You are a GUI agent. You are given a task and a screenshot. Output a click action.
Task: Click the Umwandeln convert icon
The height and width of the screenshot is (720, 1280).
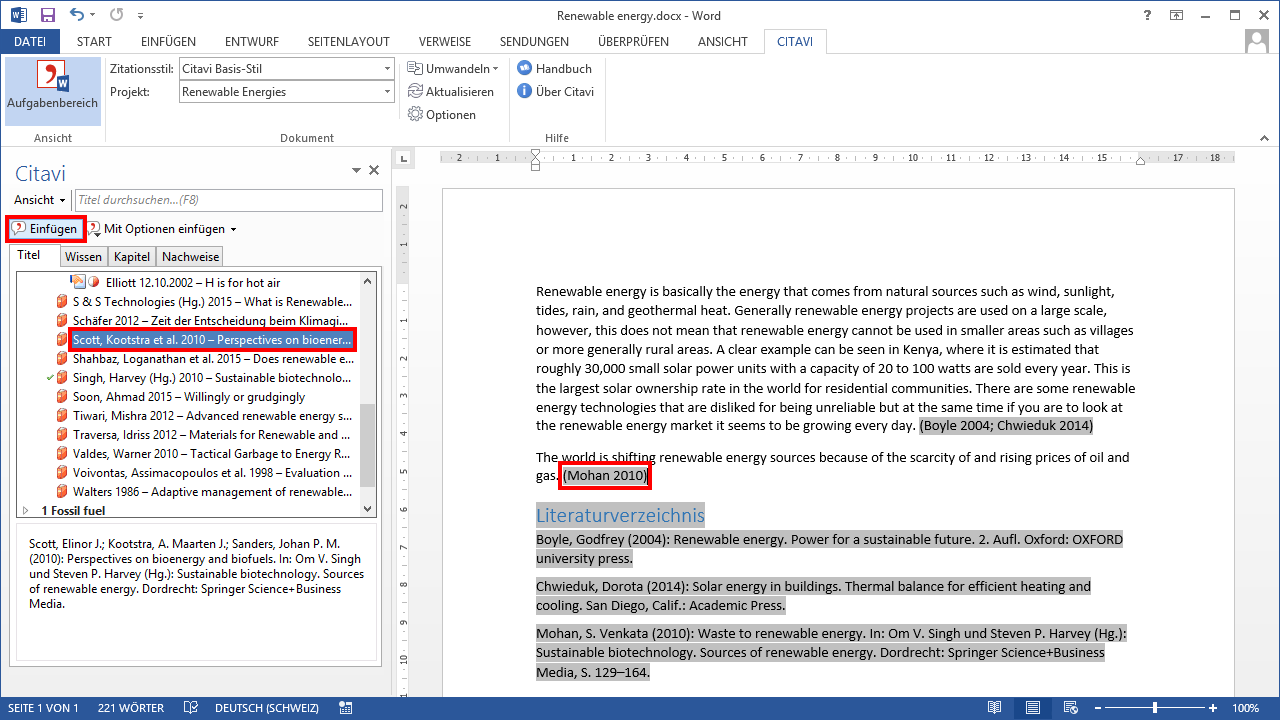coord(415,68)
